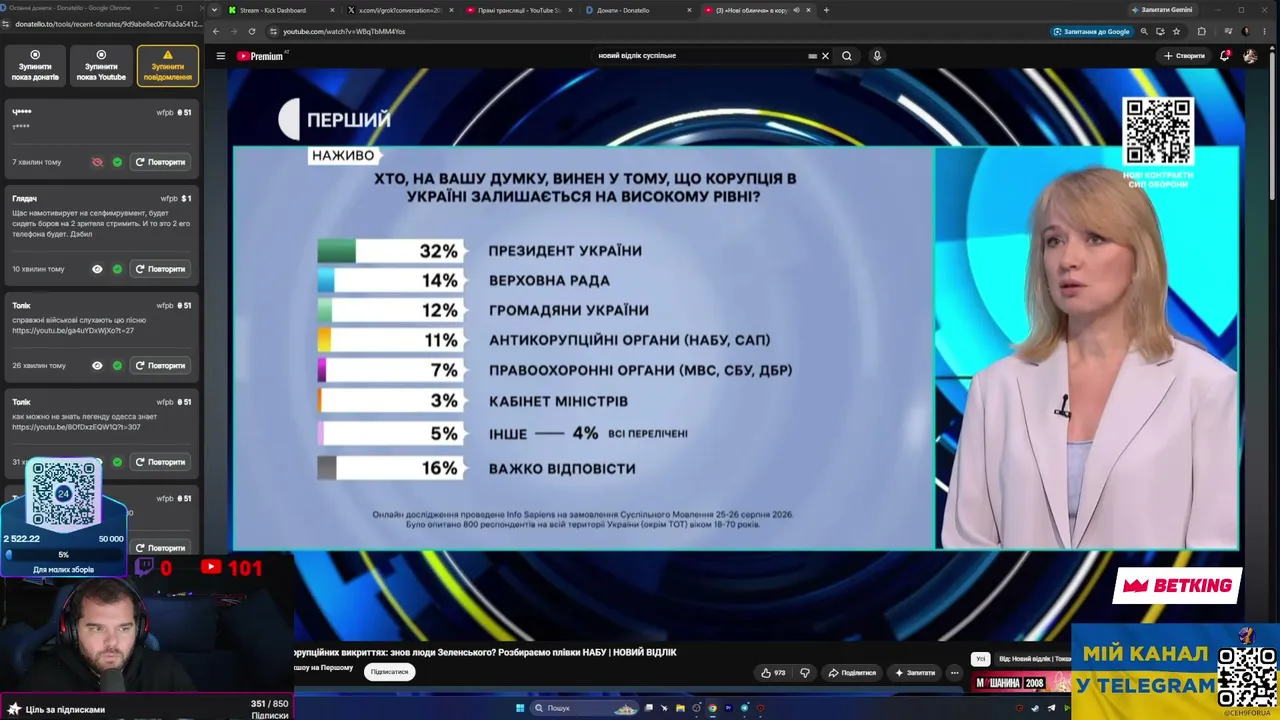This screenshot has height=720, width=1280.
Task: Select the Усі filter chip
Action: [981, 659]
